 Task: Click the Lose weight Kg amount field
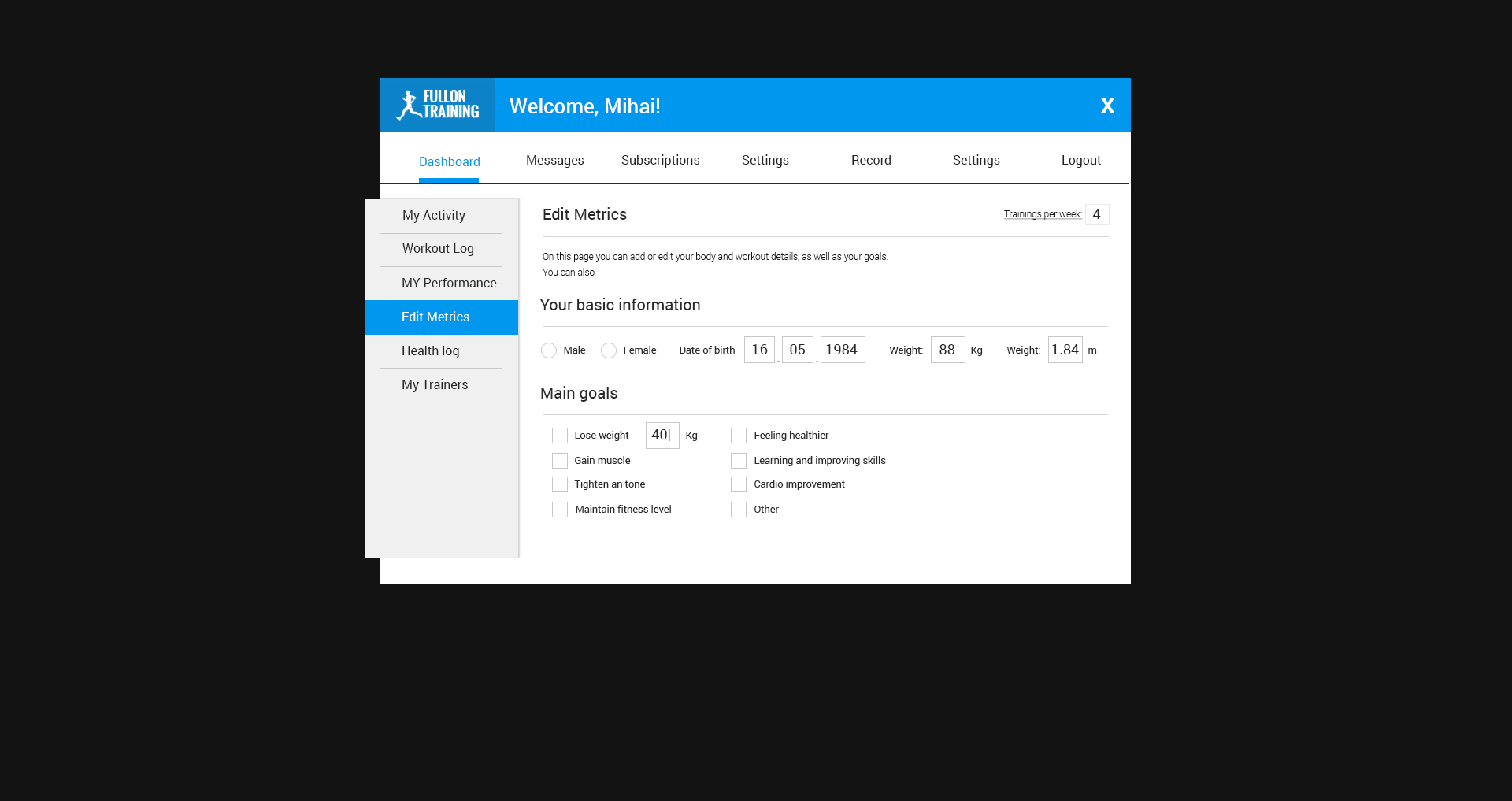click(661, 436)
